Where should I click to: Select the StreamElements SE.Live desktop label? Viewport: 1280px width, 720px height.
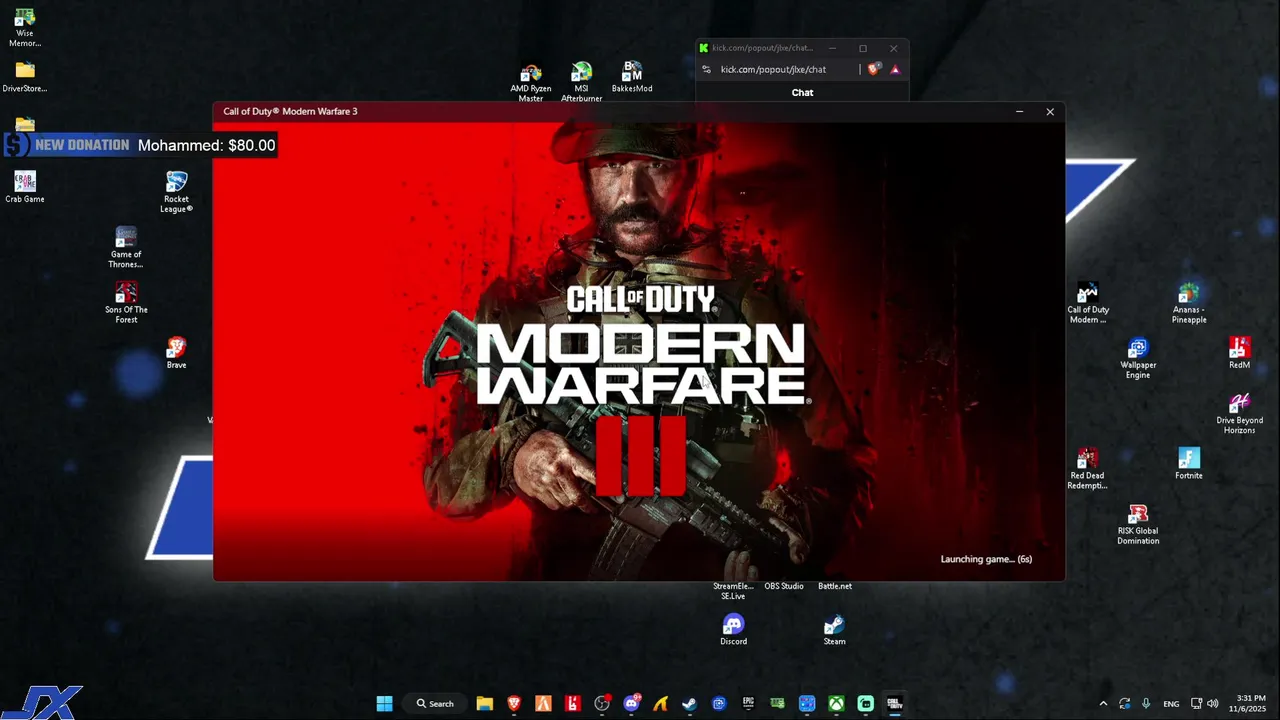[x=733, y=591]
